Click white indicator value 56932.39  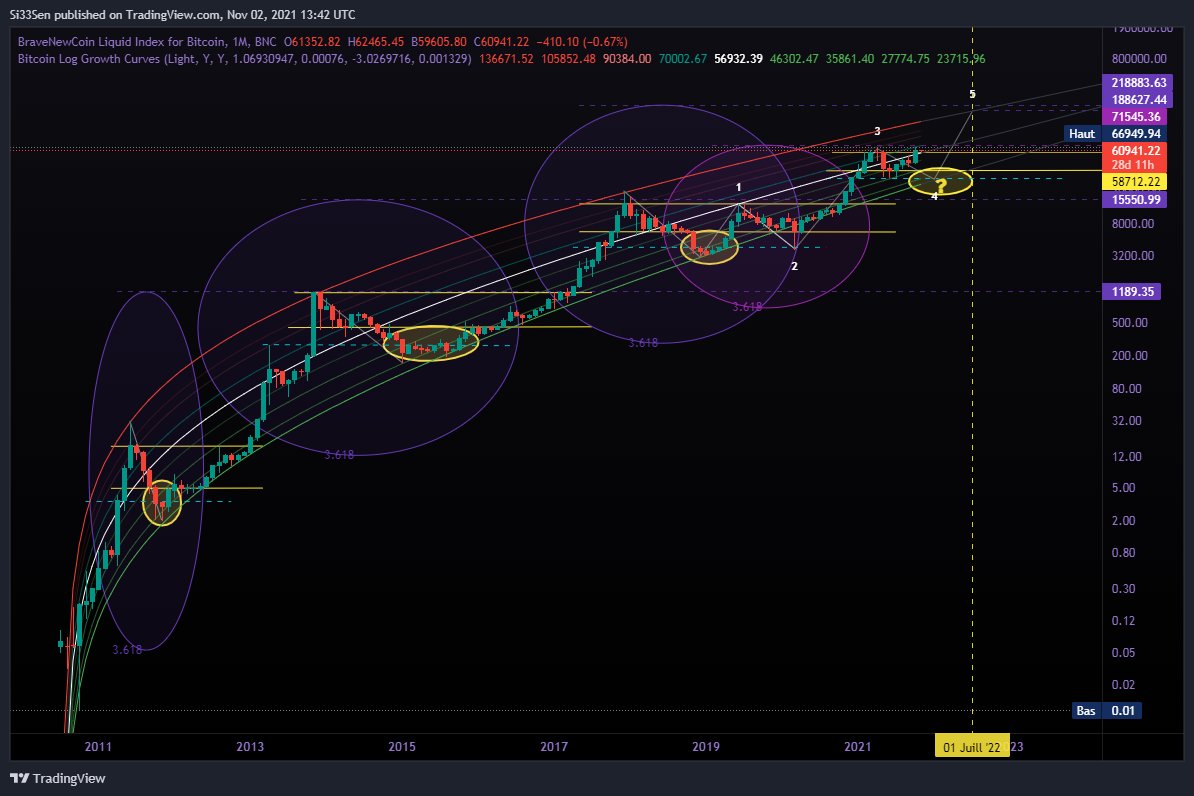(738, 59)
